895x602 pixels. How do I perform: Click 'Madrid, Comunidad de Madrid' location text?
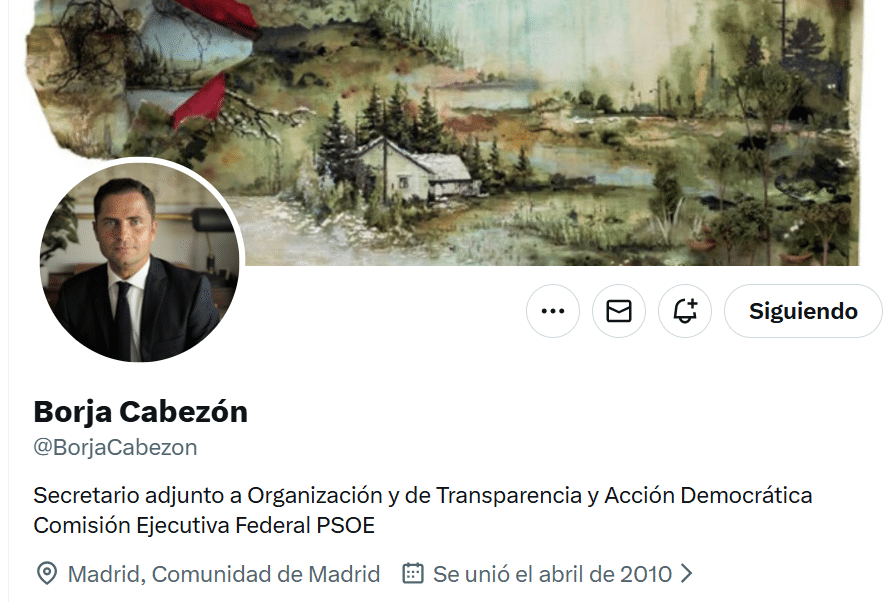tap(224, 574)
